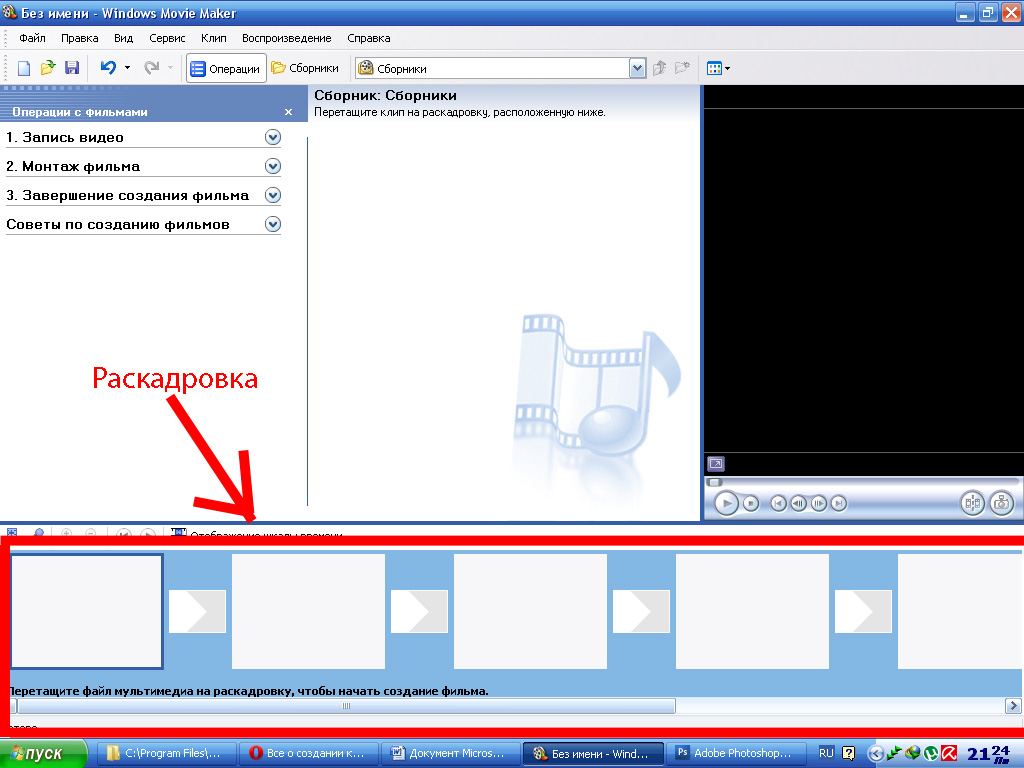Jump forward with the Forward button

pos(839,504)
